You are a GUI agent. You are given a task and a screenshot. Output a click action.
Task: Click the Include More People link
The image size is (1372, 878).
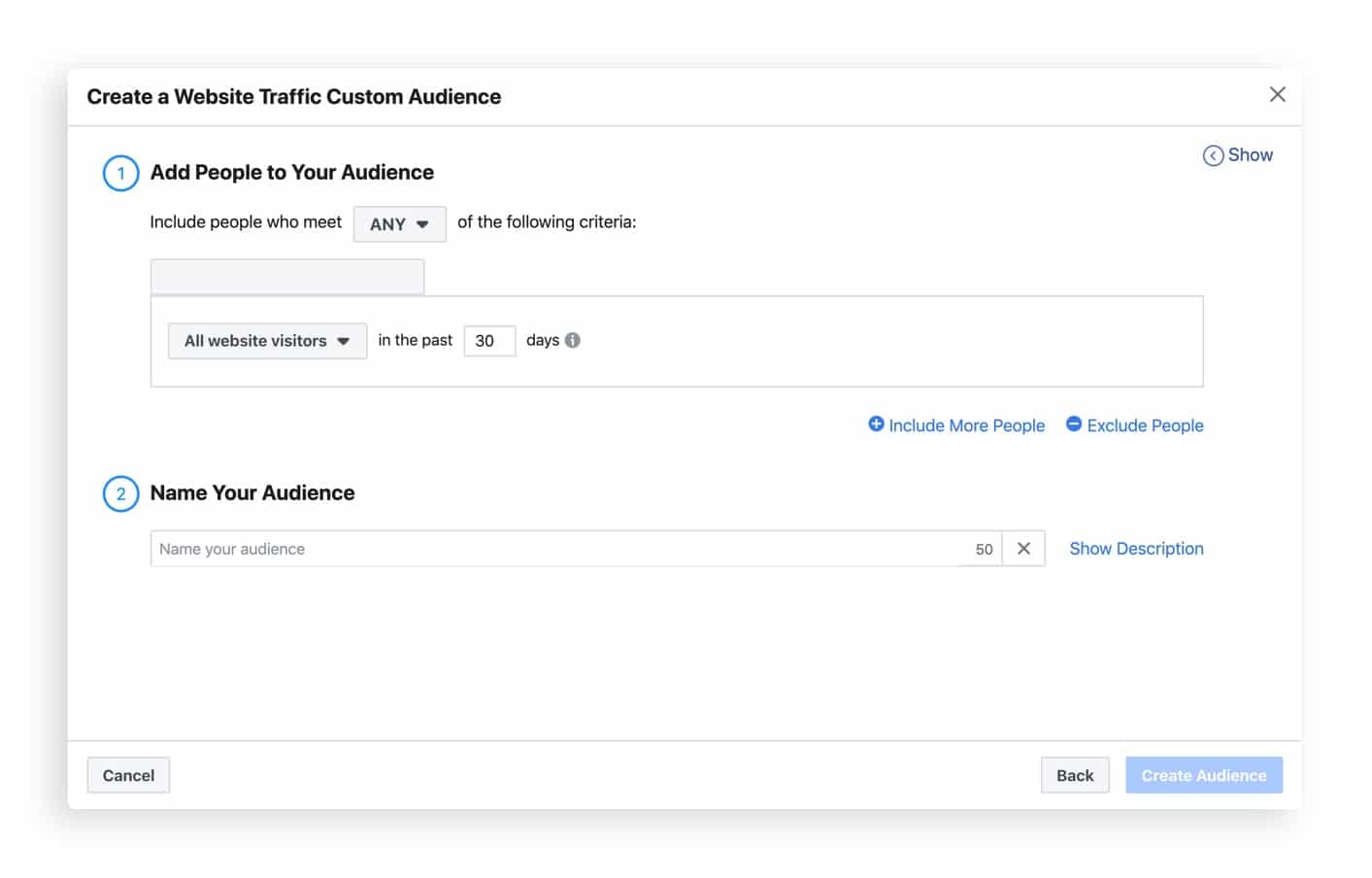[965, 424]
